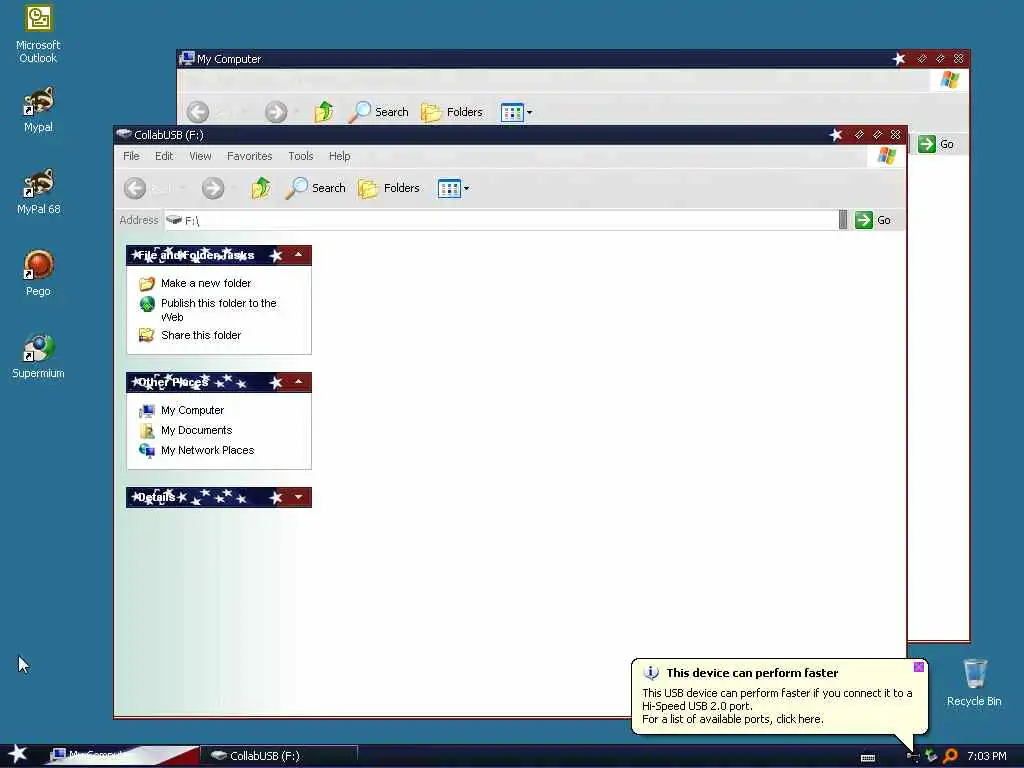The image size is (1024, 768).
Task: Open My Network Places link
Action: [x=208, y=450]
